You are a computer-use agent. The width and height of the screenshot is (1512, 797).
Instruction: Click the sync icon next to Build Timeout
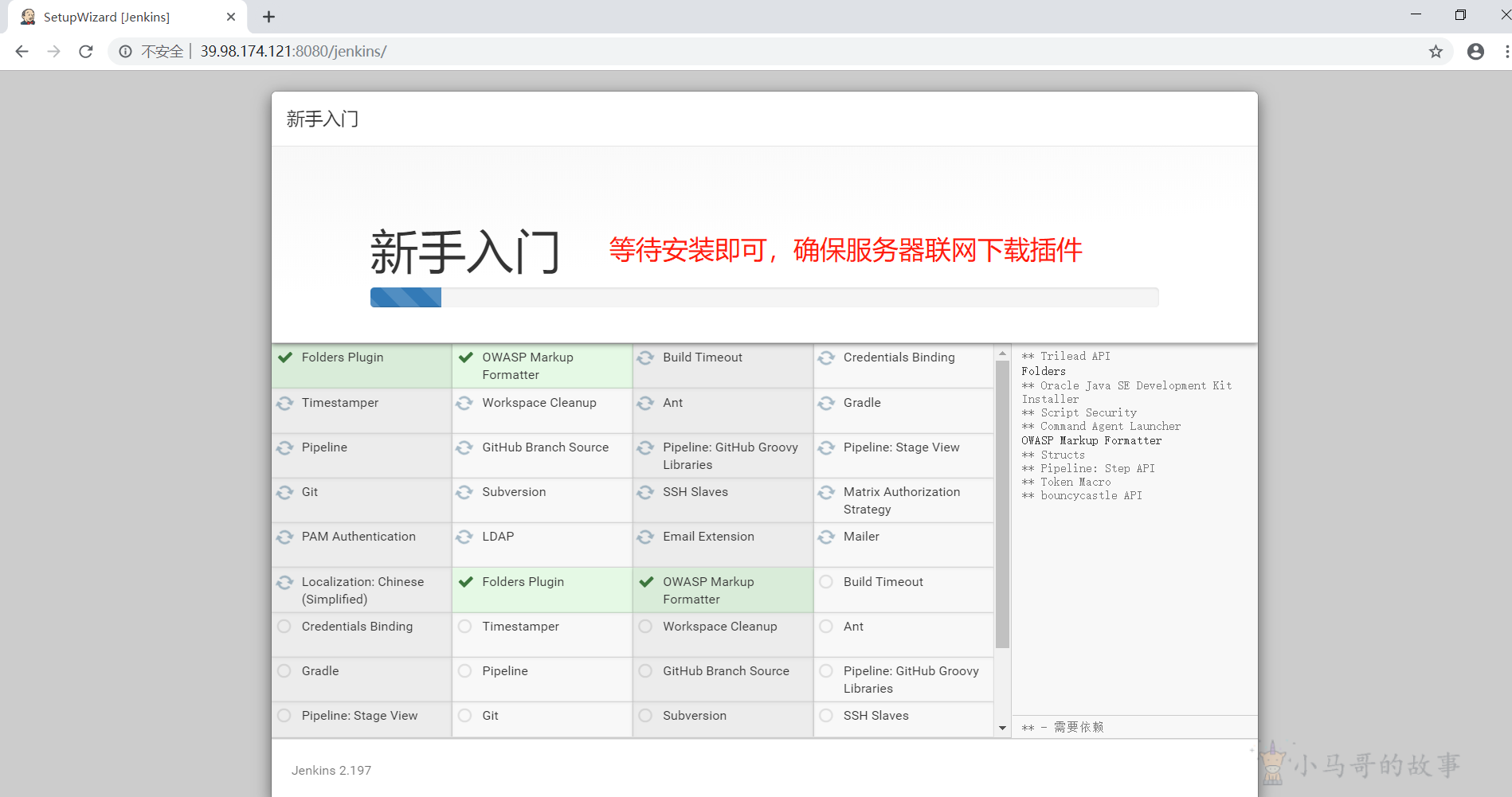click(x=645, y=357)
